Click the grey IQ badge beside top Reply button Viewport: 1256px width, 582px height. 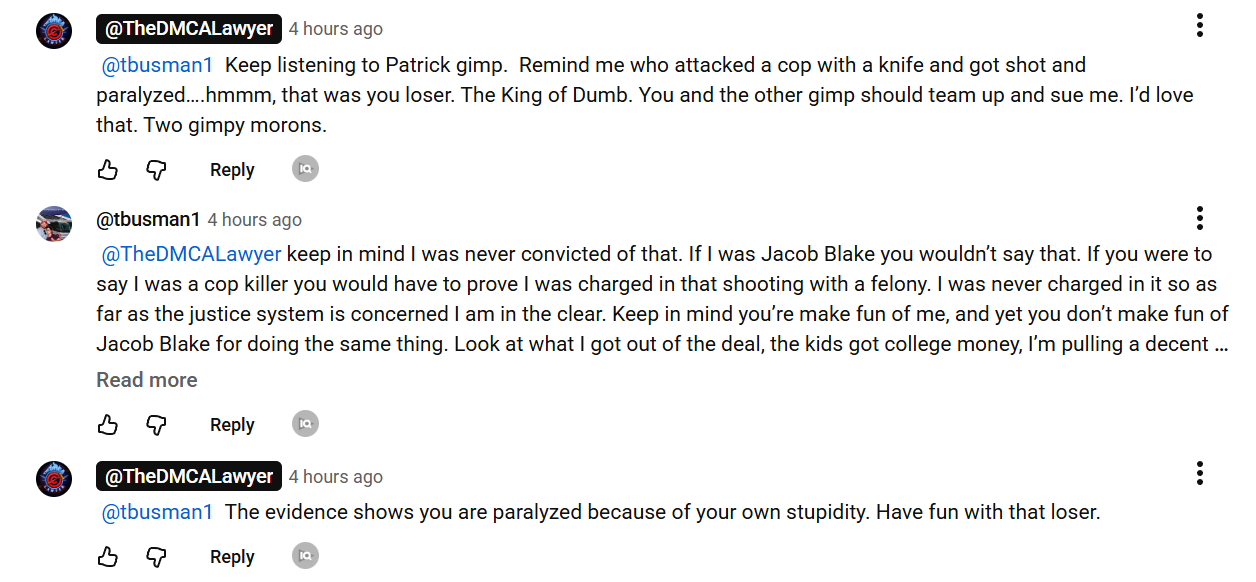305,169
